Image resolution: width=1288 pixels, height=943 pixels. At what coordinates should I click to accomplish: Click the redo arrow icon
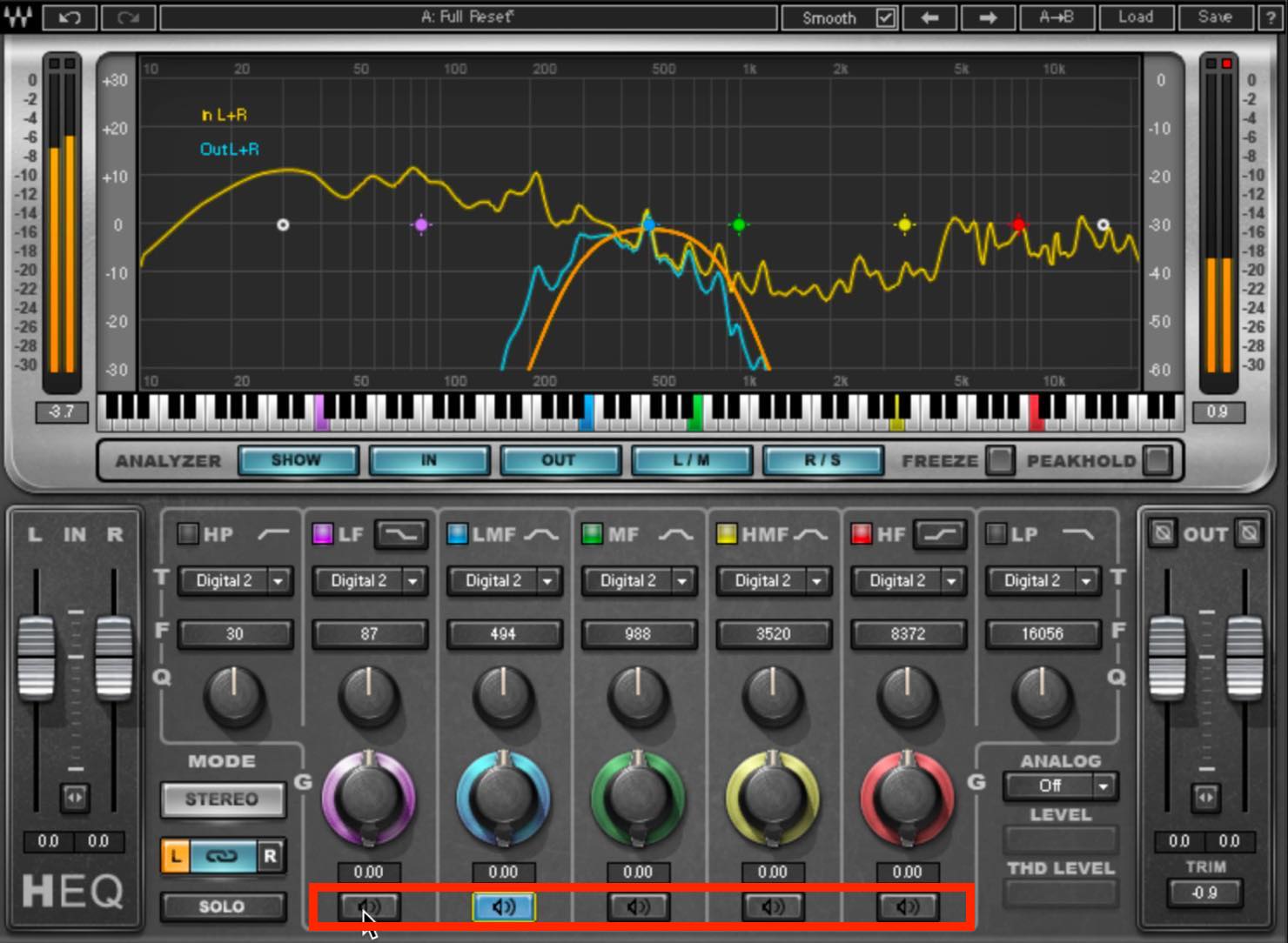[128, 17]
